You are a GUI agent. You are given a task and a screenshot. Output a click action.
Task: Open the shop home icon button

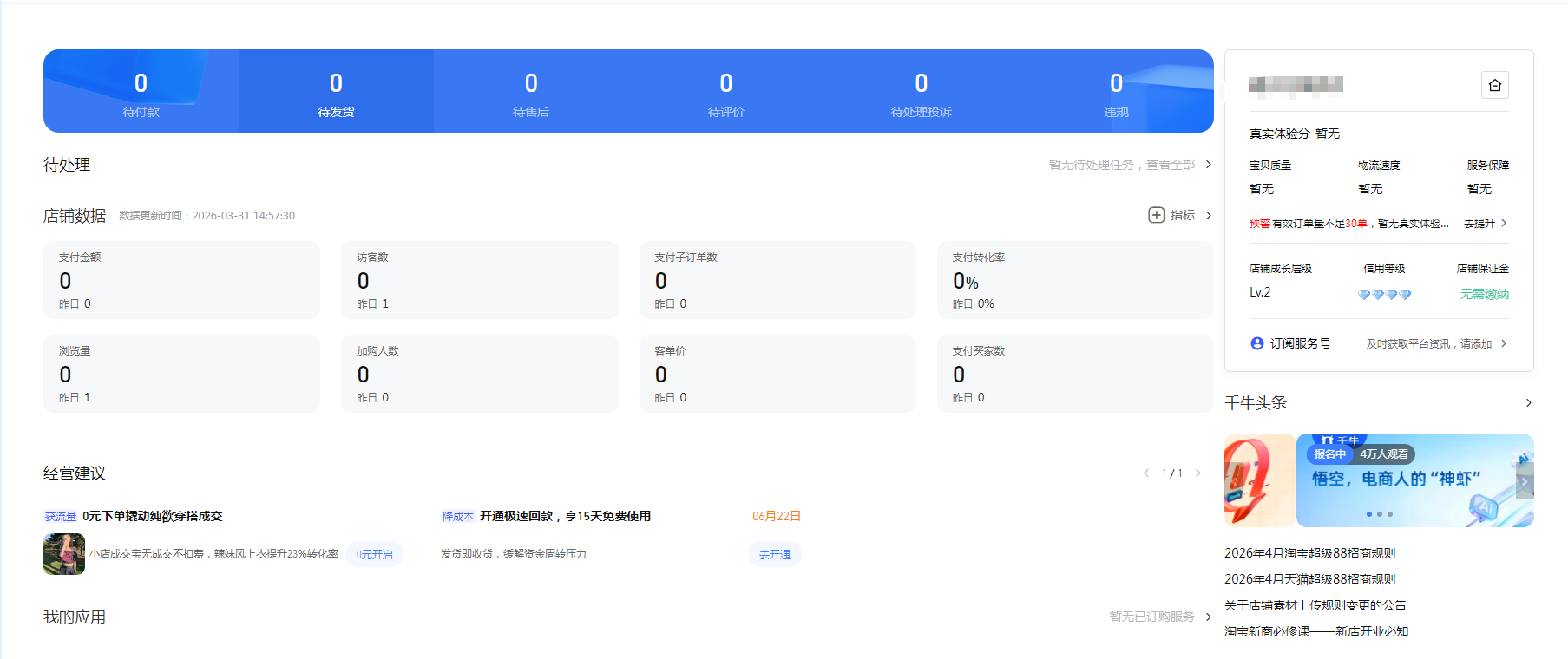1494,85
